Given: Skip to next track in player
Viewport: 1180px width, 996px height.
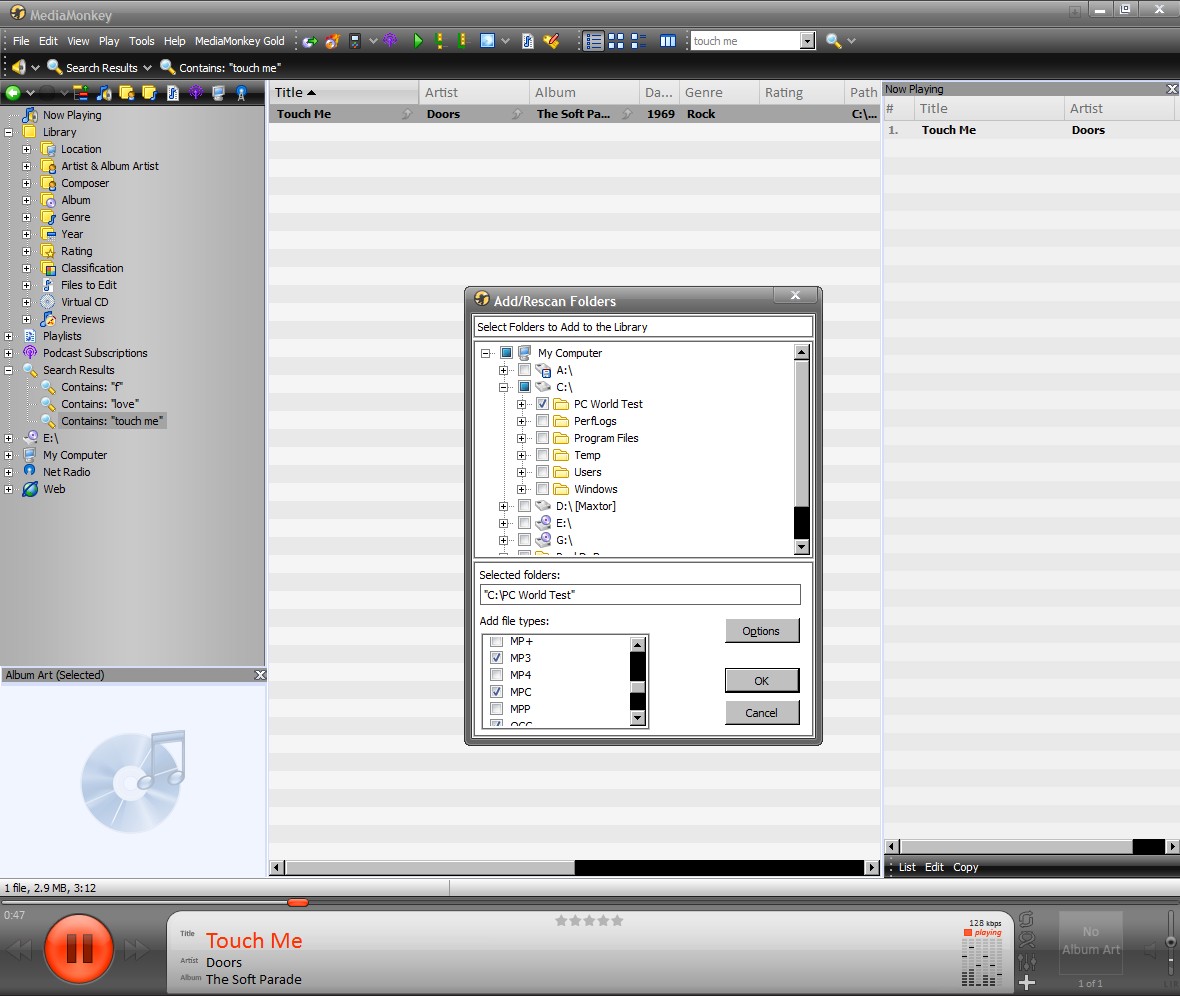Looking at the screenshot, I should coord(137,949).
